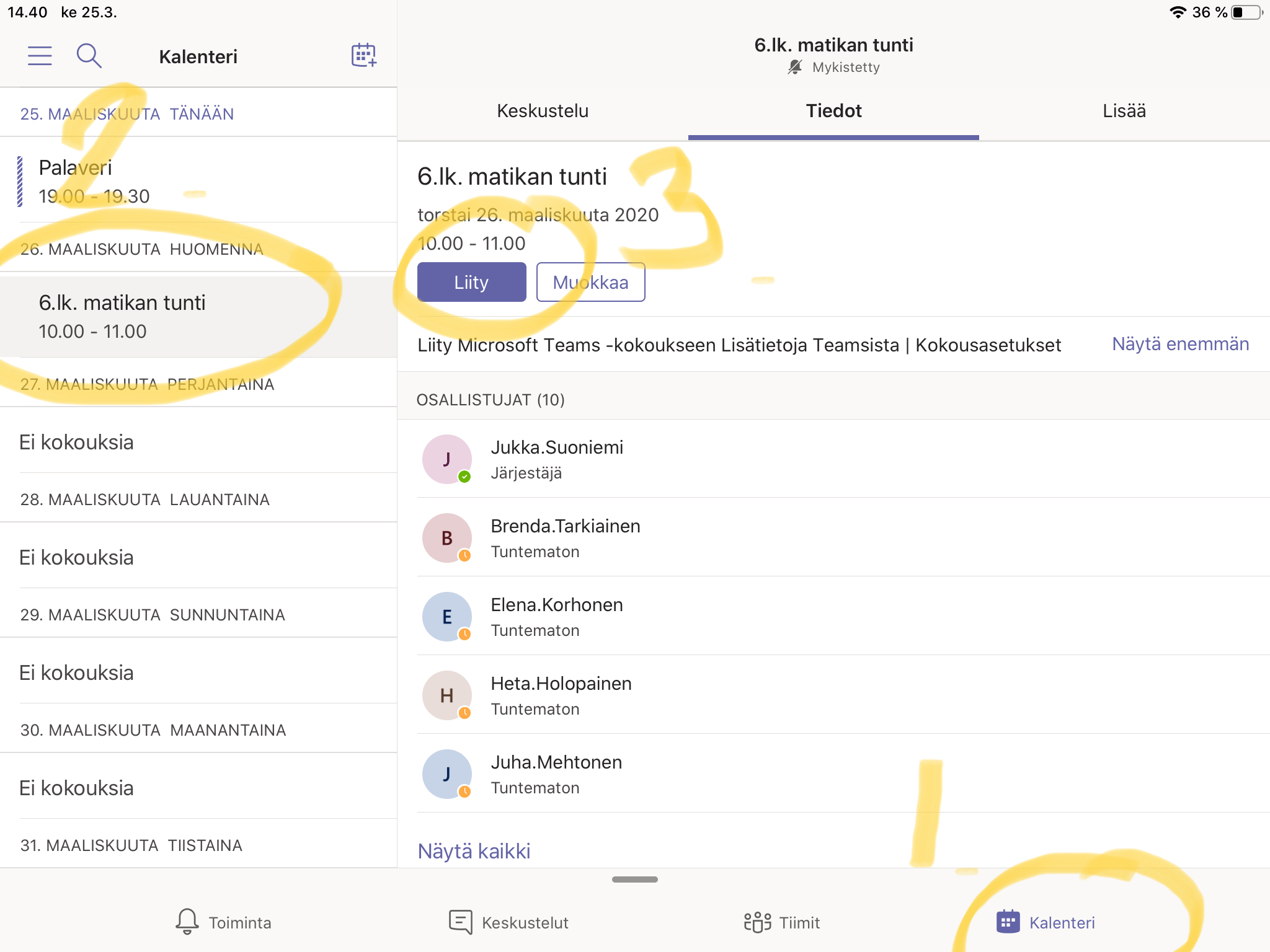Open Kalenteri icon in bottom bar

pos(1008,922)
